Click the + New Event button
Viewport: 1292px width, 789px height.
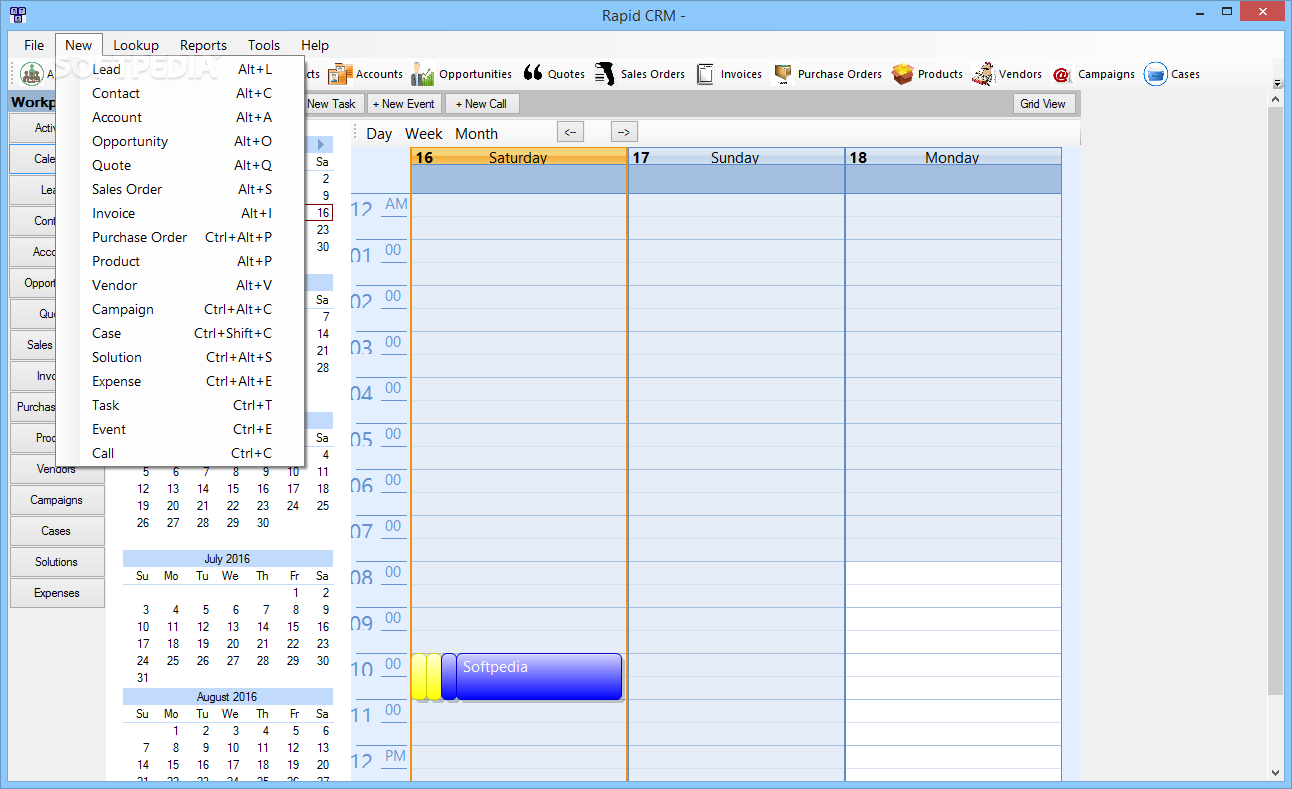tap(404, 104)
